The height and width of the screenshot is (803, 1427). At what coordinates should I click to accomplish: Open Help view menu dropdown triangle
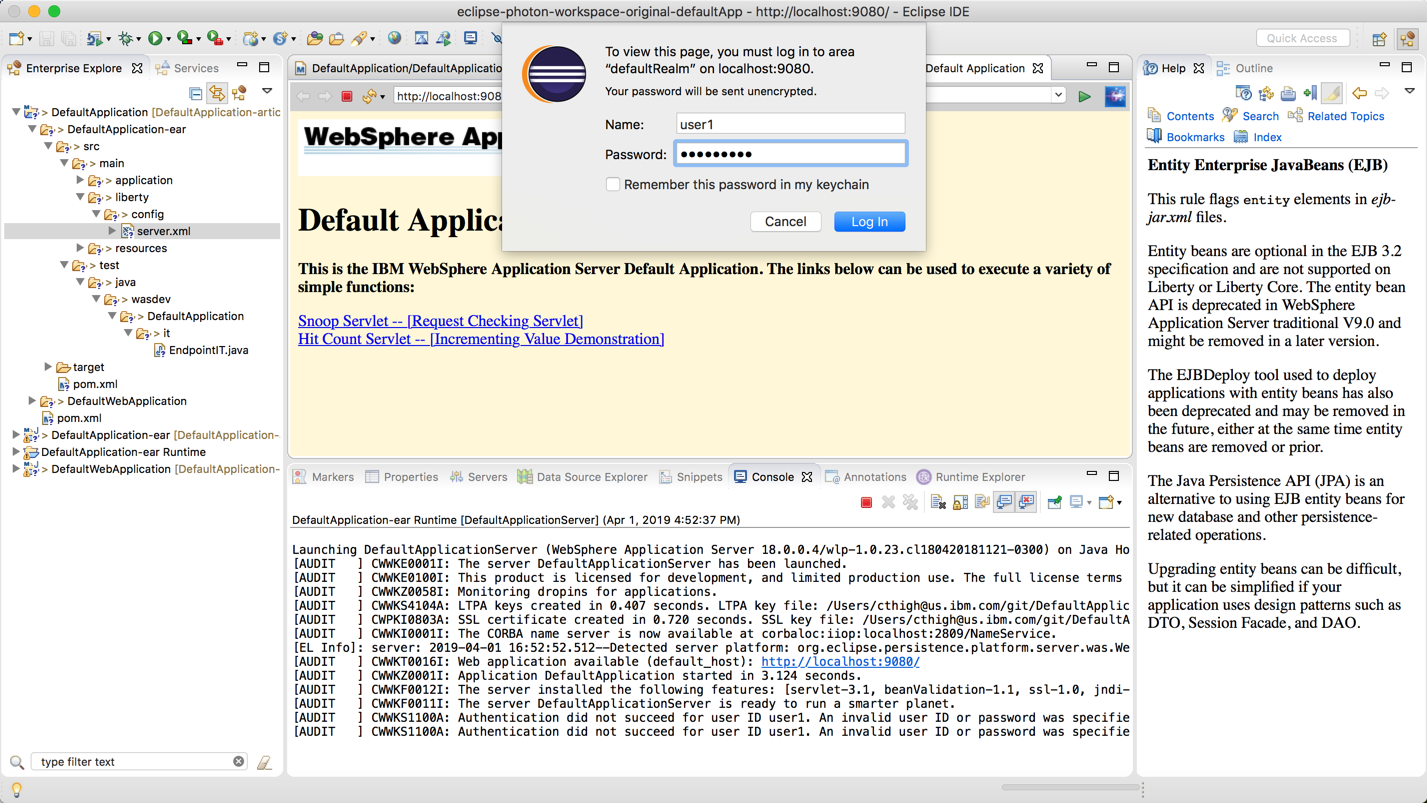[x=1409, y=91]
